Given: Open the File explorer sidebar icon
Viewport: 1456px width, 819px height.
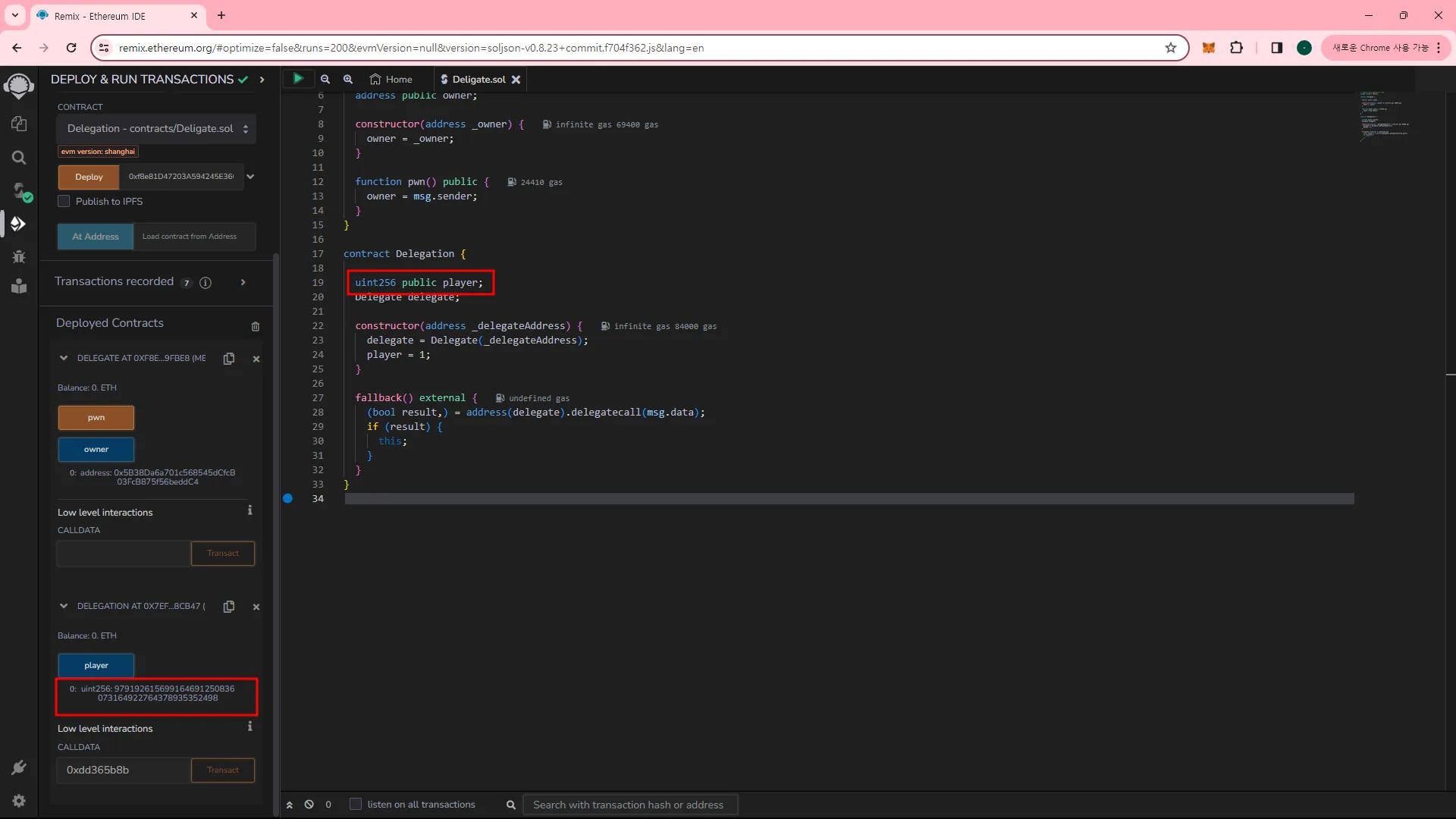Looking at the screenshot, I should pos(19,124).
